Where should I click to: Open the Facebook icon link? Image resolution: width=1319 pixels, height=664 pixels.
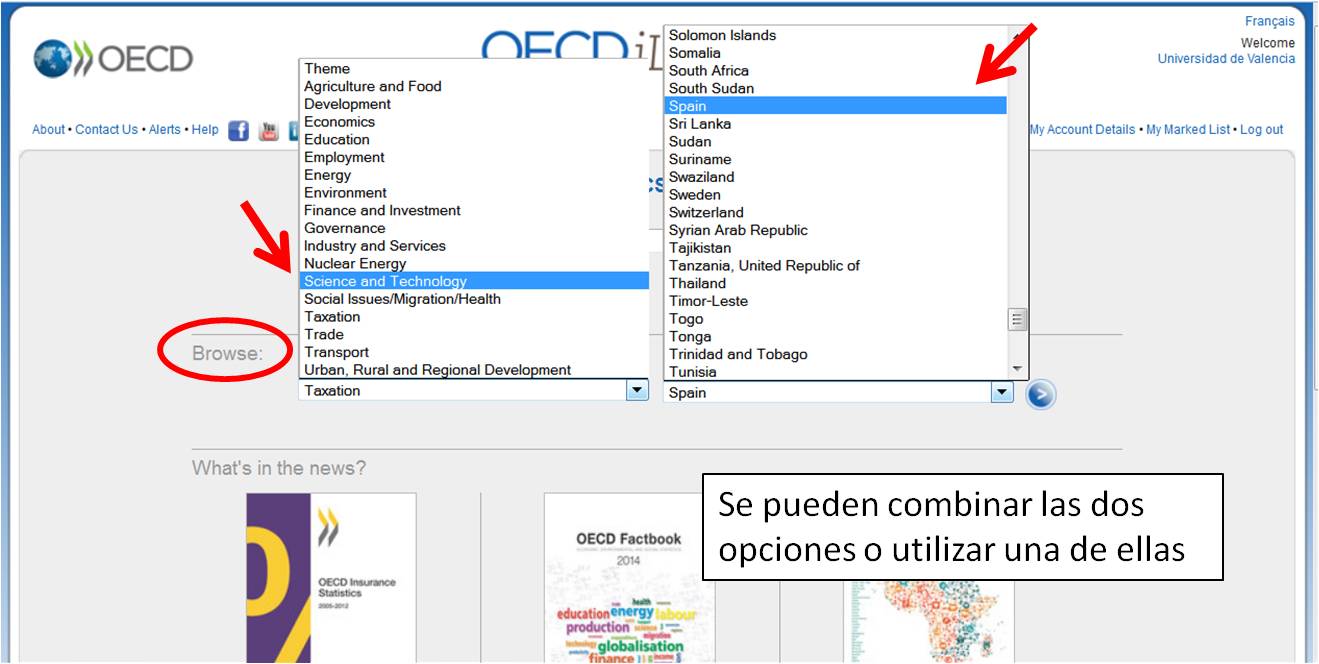238,130
